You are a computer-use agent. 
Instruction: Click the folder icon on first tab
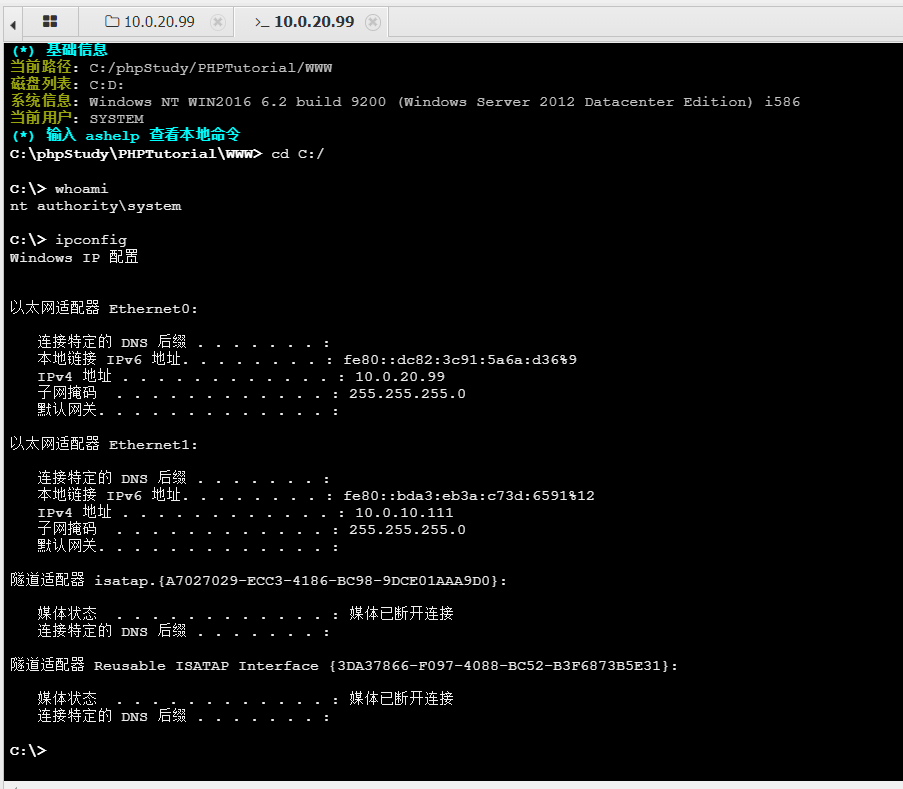click(112, 22)
